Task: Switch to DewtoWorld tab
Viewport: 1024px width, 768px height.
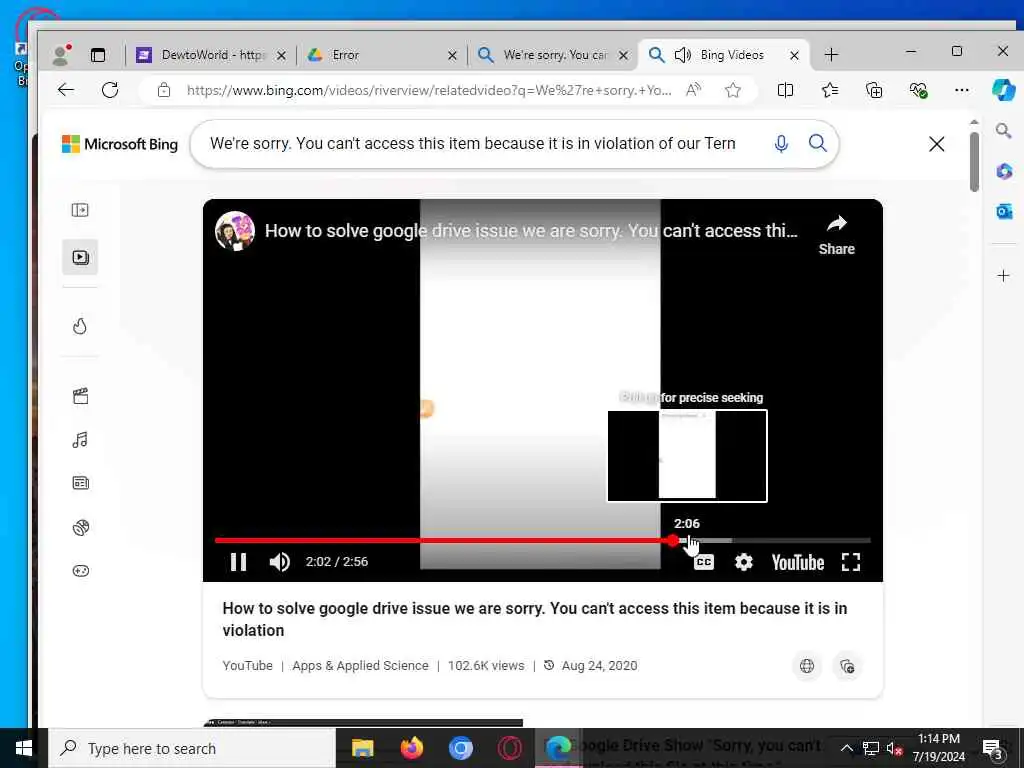Action: point(210,55)
